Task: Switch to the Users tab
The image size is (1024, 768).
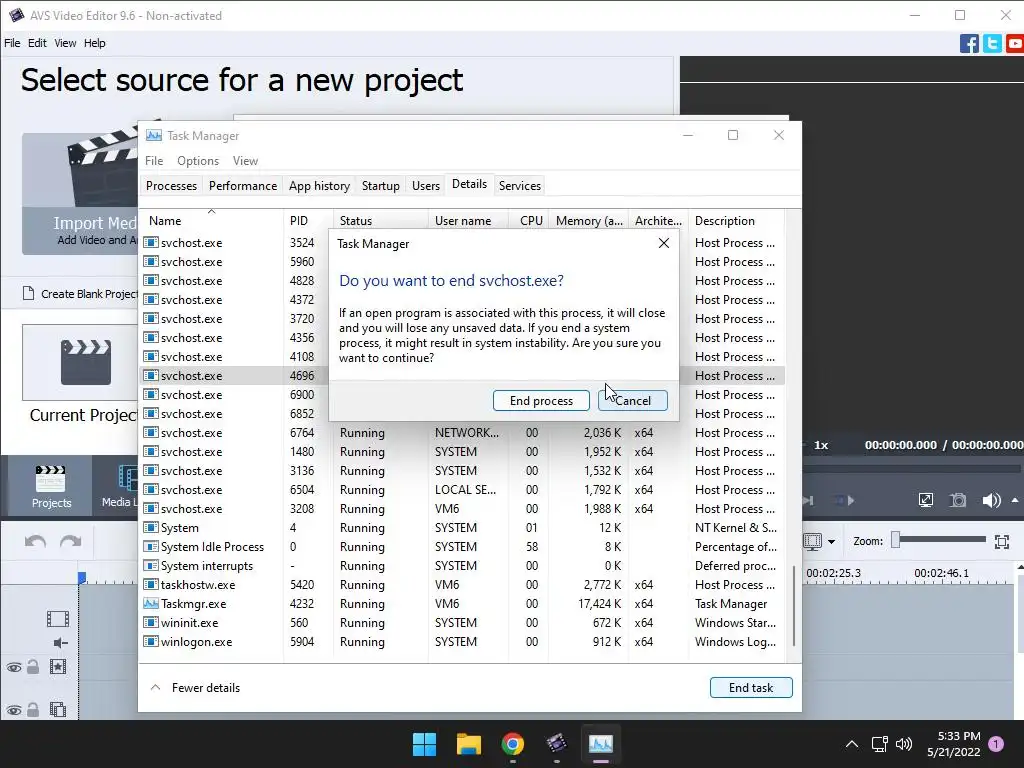Action: click(426, 185)
